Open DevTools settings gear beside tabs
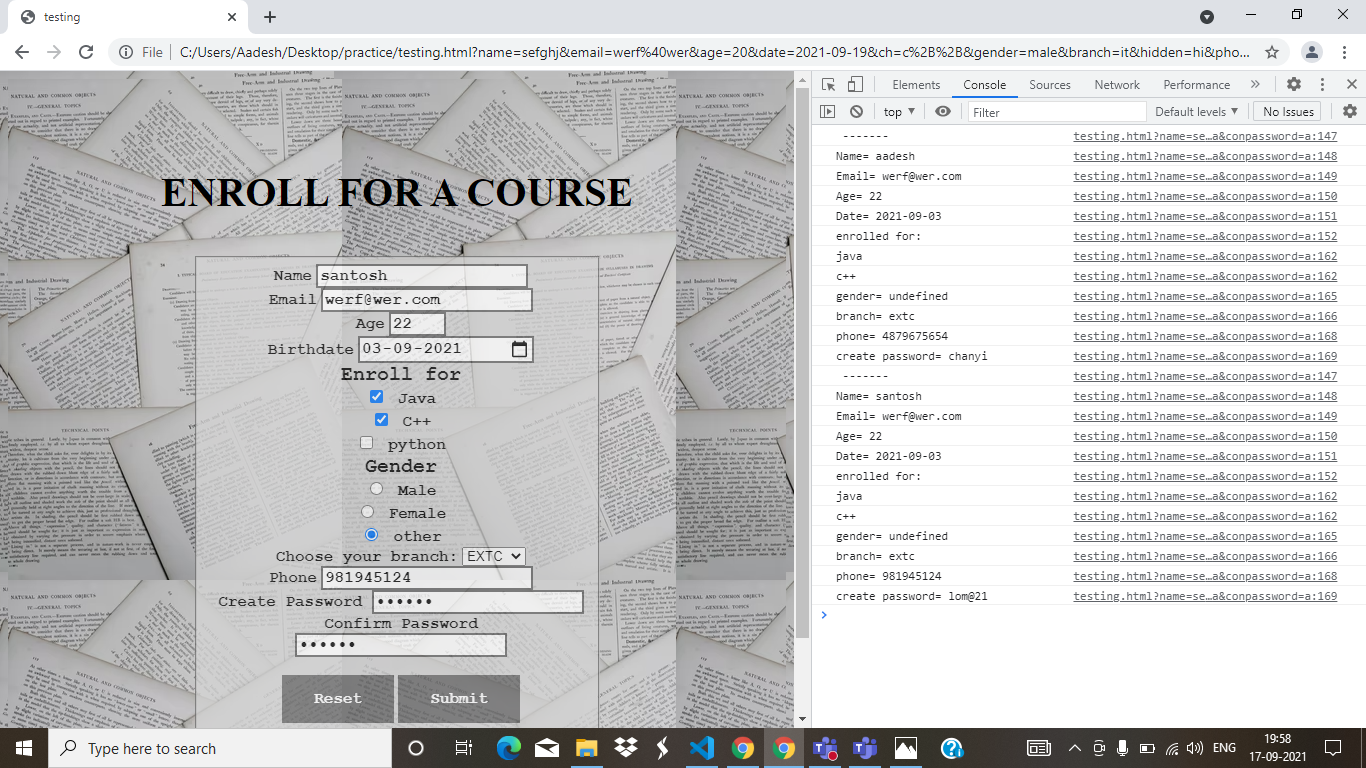 click(x=1294, y=85)
